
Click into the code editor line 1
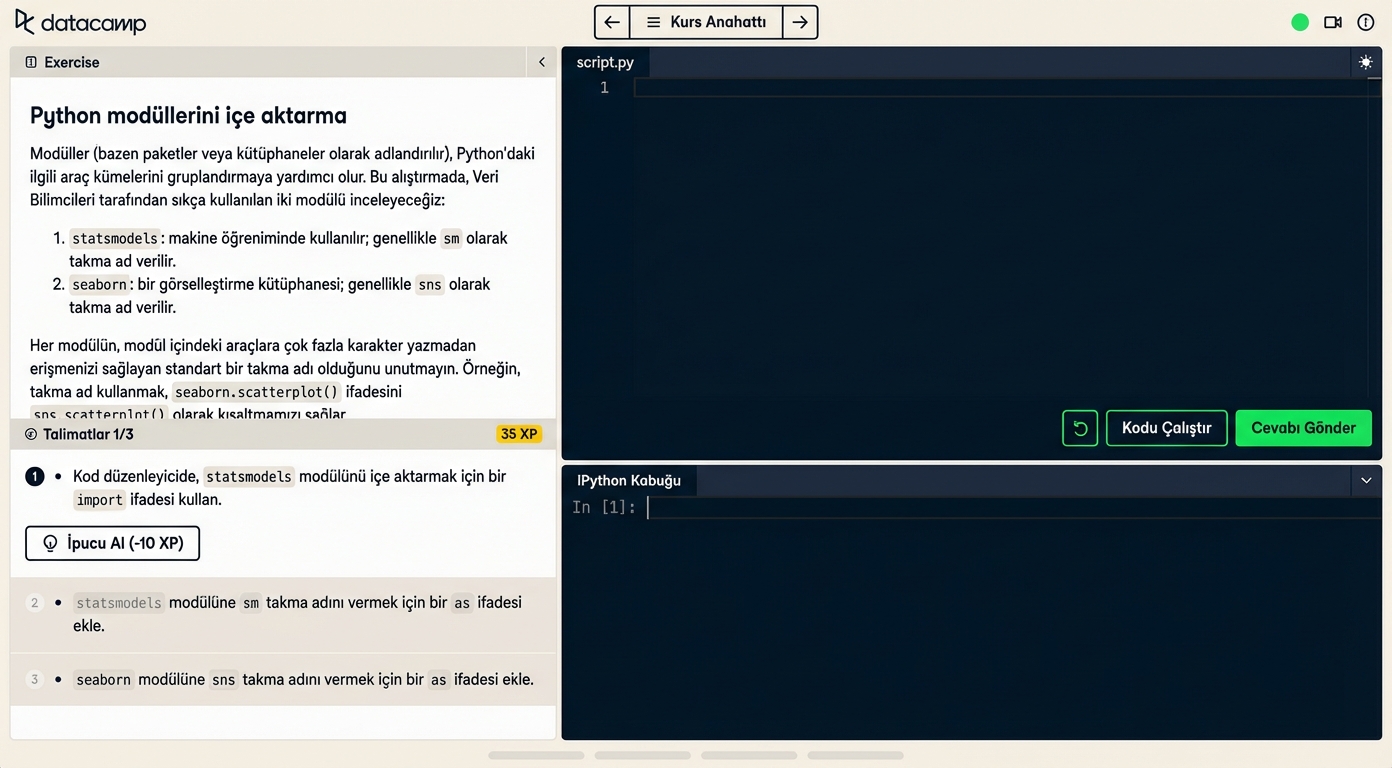tap(1000, 88)
